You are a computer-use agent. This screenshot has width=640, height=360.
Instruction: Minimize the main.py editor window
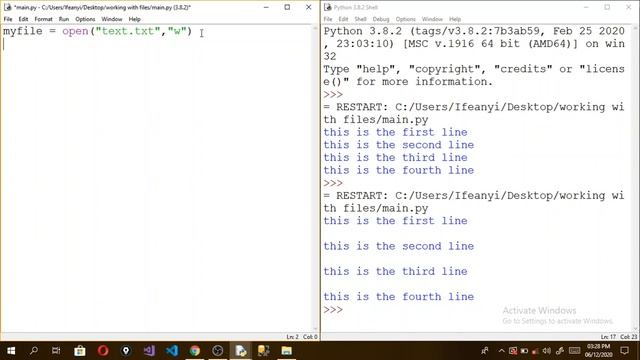(266, 7)
